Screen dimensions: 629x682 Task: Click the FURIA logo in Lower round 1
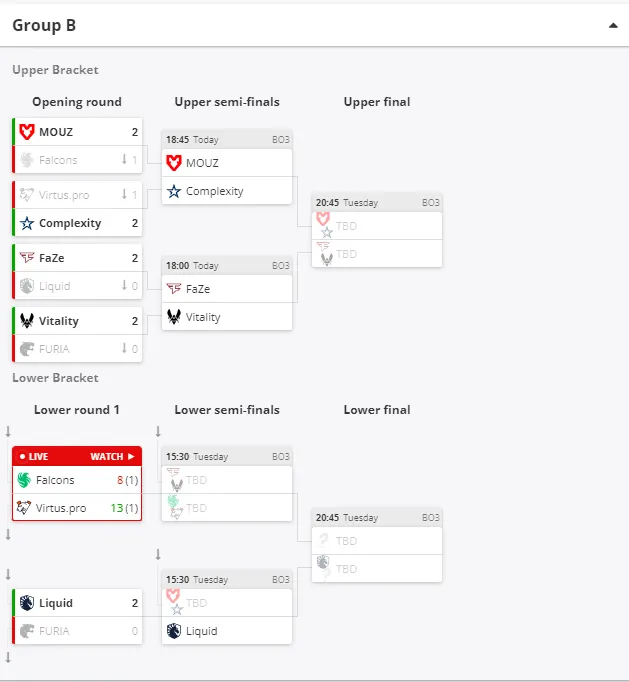click(27, 631)
